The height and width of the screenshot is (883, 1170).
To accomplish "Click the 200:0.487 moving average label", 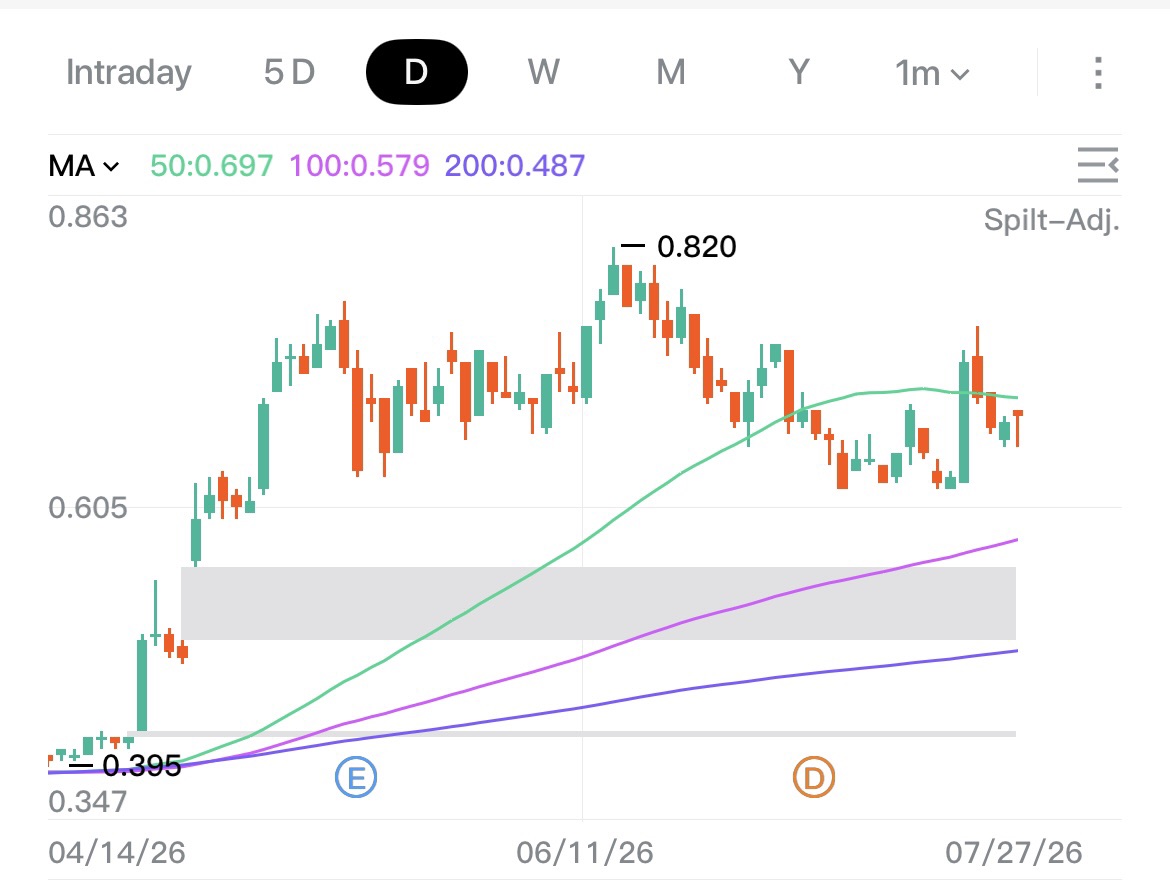I will point(515,166).
